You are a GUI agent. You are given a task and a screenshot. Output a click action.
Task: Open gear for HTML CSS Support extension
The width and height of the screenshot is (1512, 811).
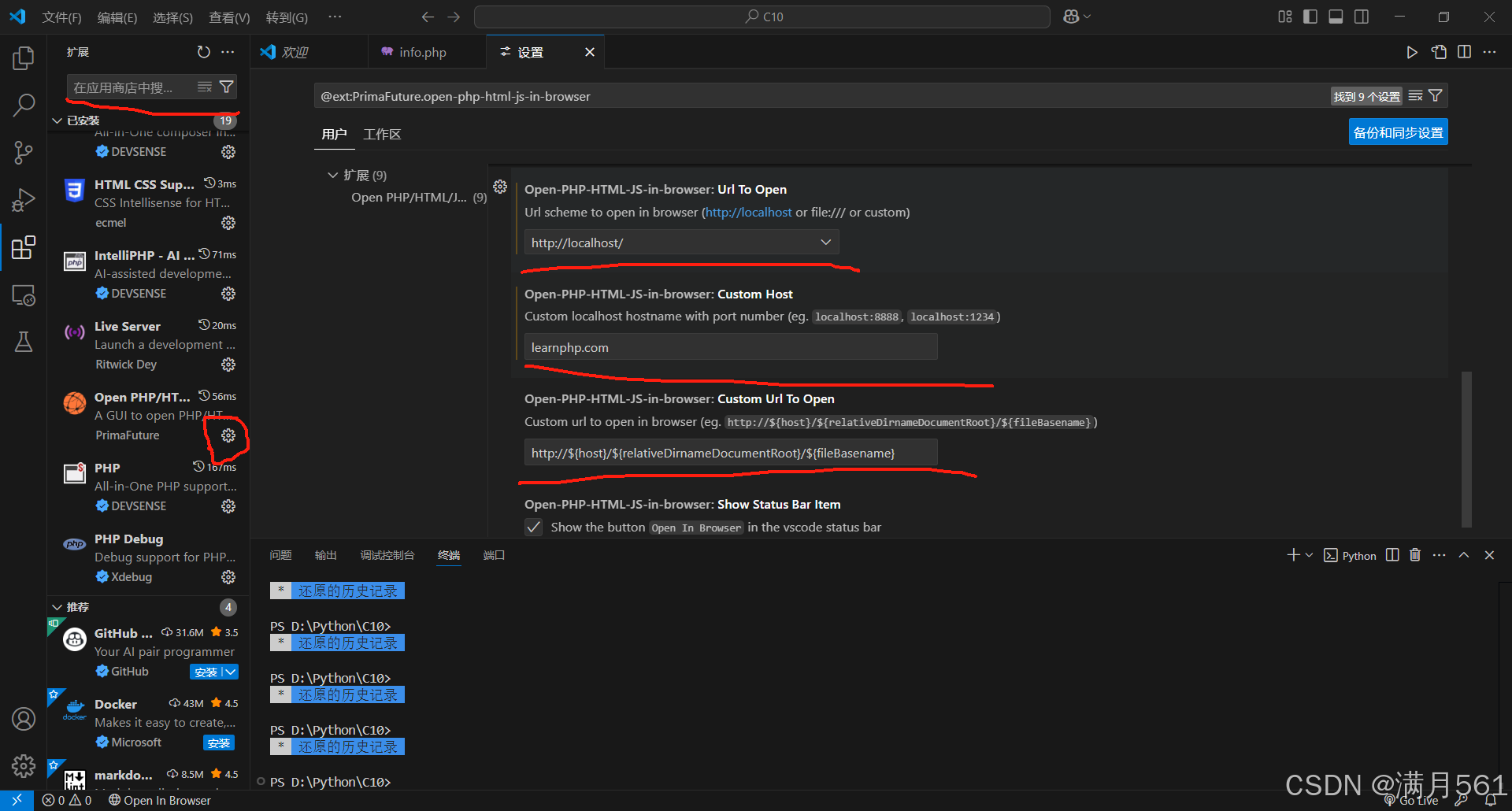(228, 223)
